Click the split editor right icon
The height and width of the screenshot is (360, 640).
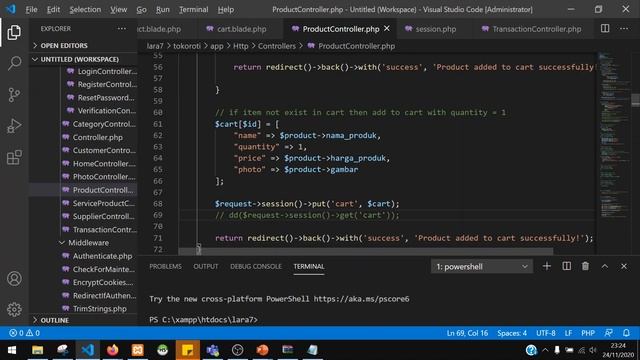605,29
